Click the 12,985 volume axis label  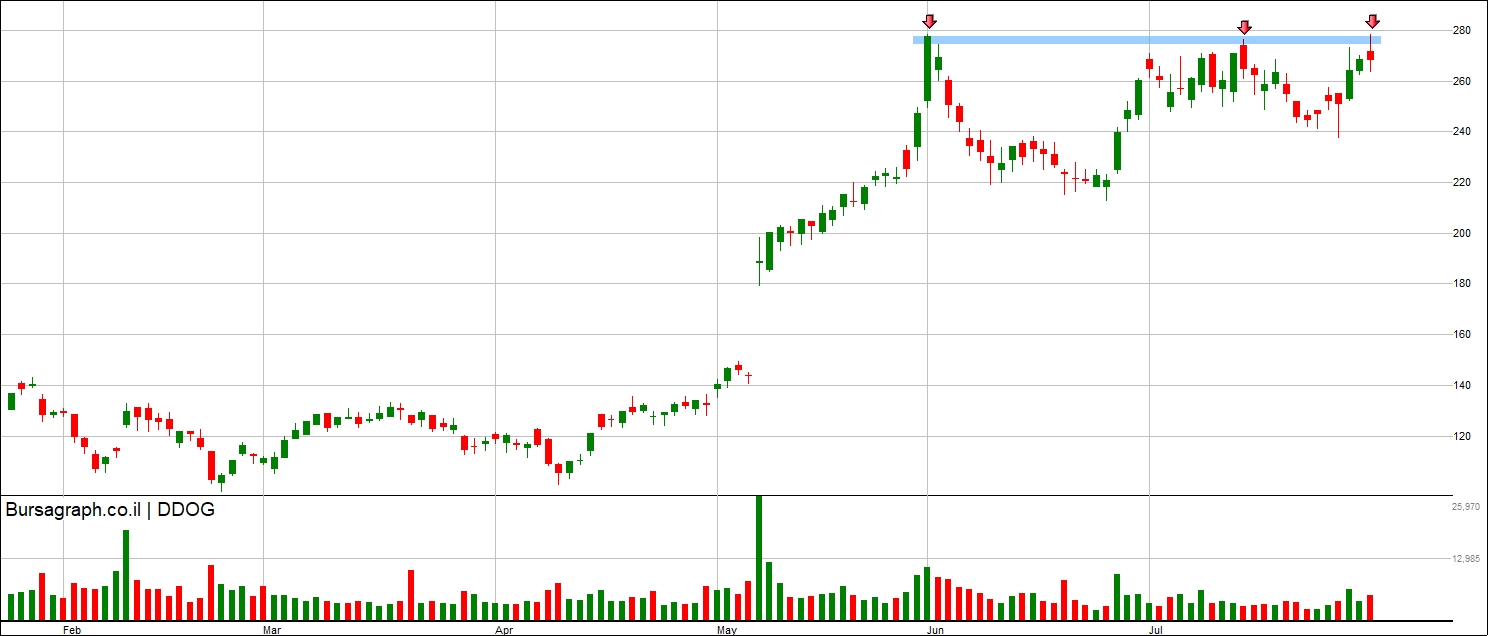(1465, 558)
